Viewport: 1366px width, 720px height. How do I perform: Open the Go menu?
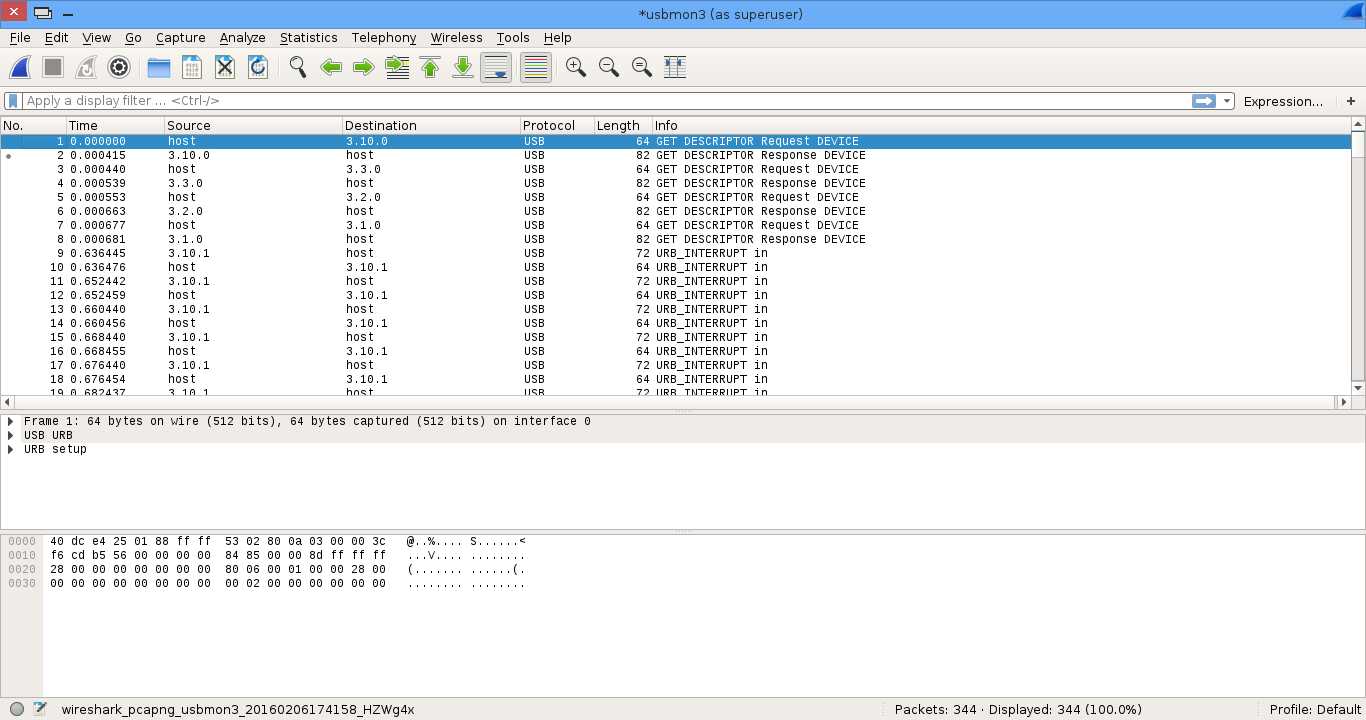tap(133, 38)
